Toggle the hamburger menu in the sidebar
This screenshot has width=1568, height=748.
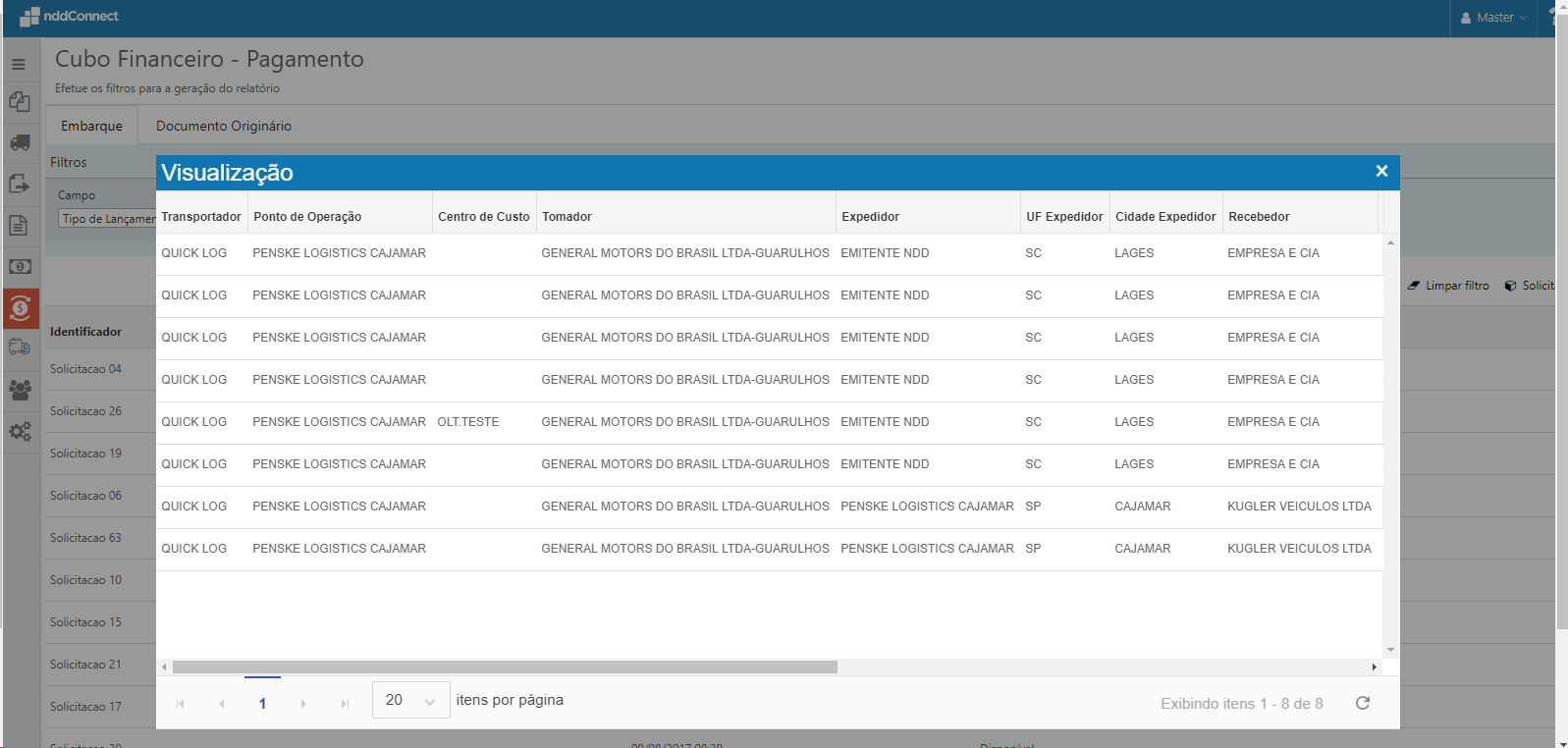pos(19,65)
